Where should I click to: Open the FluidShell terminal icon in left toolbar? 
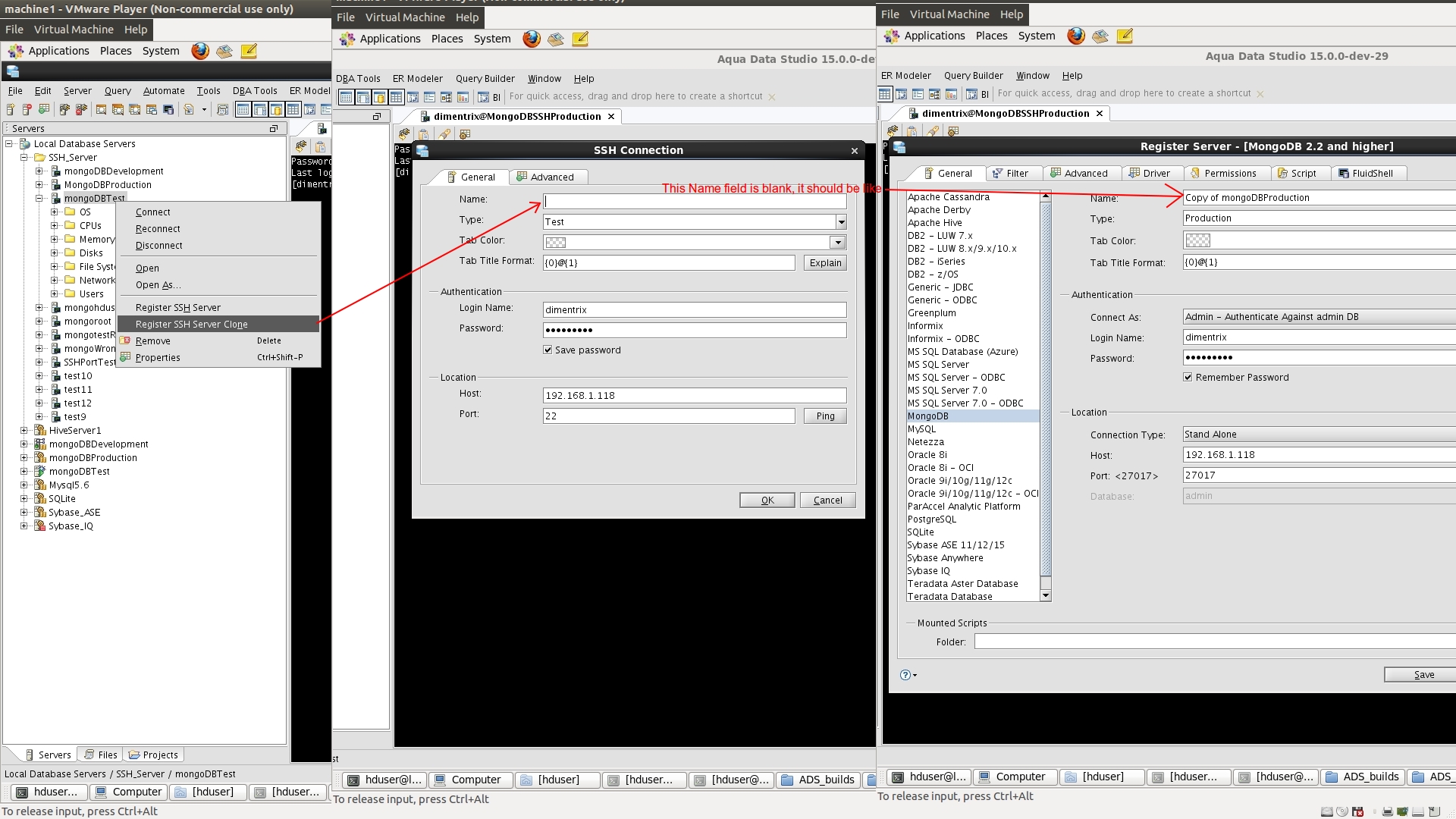168,110
